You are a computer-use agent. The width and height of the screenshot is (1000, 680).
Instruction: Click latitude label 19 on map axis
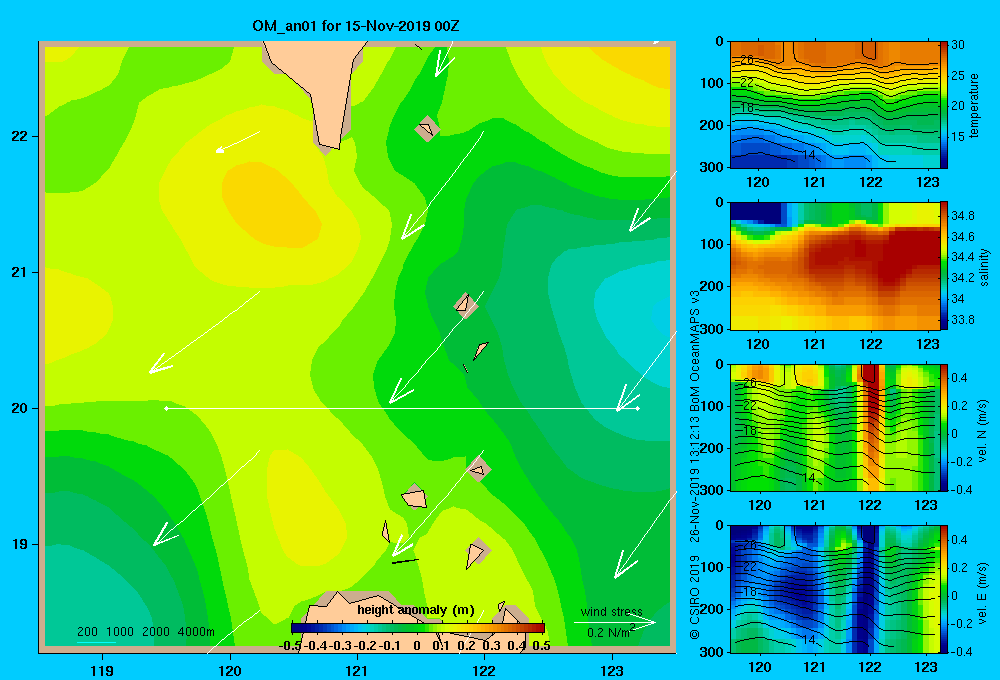[x=20, y=544]
